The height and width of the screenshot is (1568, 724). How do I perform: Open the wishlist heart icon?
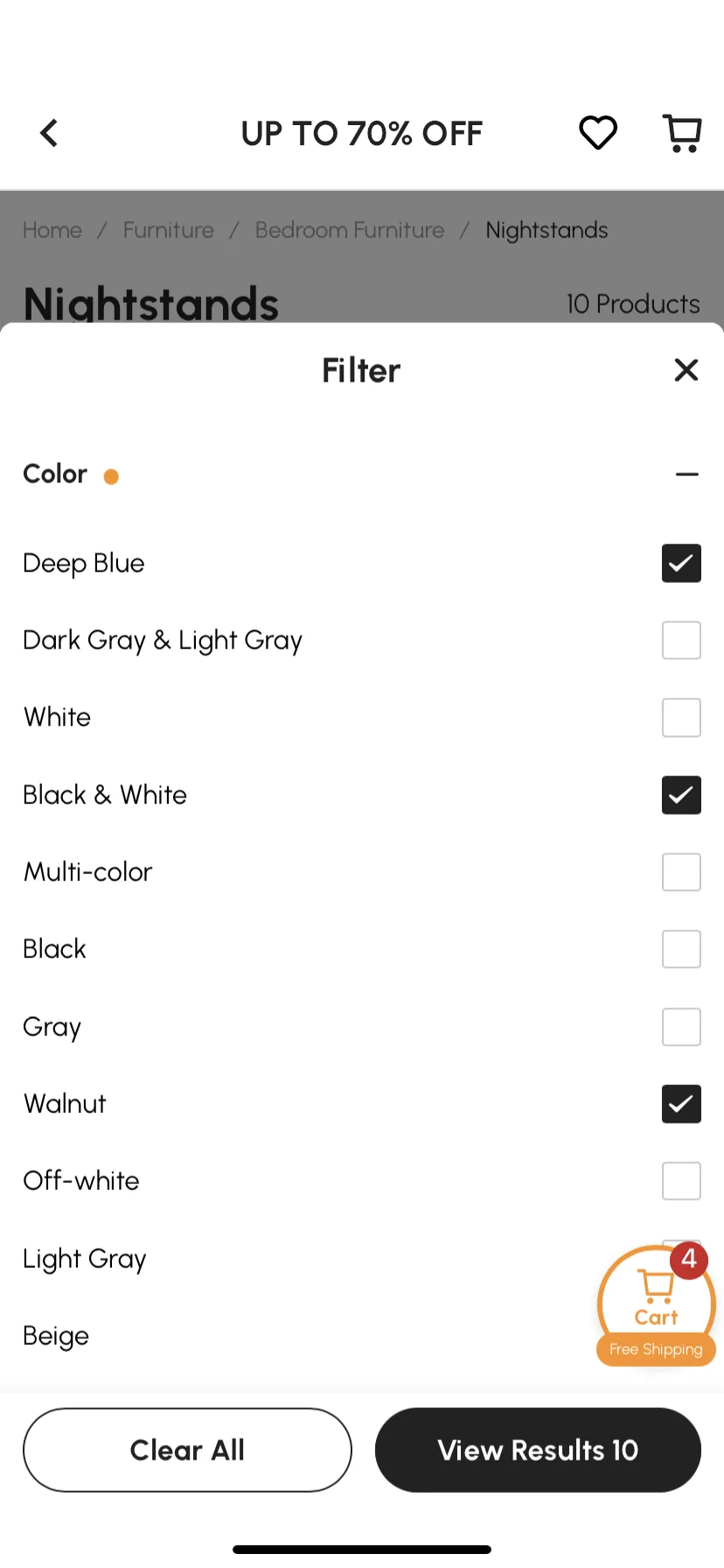click(x=598, y=133)
